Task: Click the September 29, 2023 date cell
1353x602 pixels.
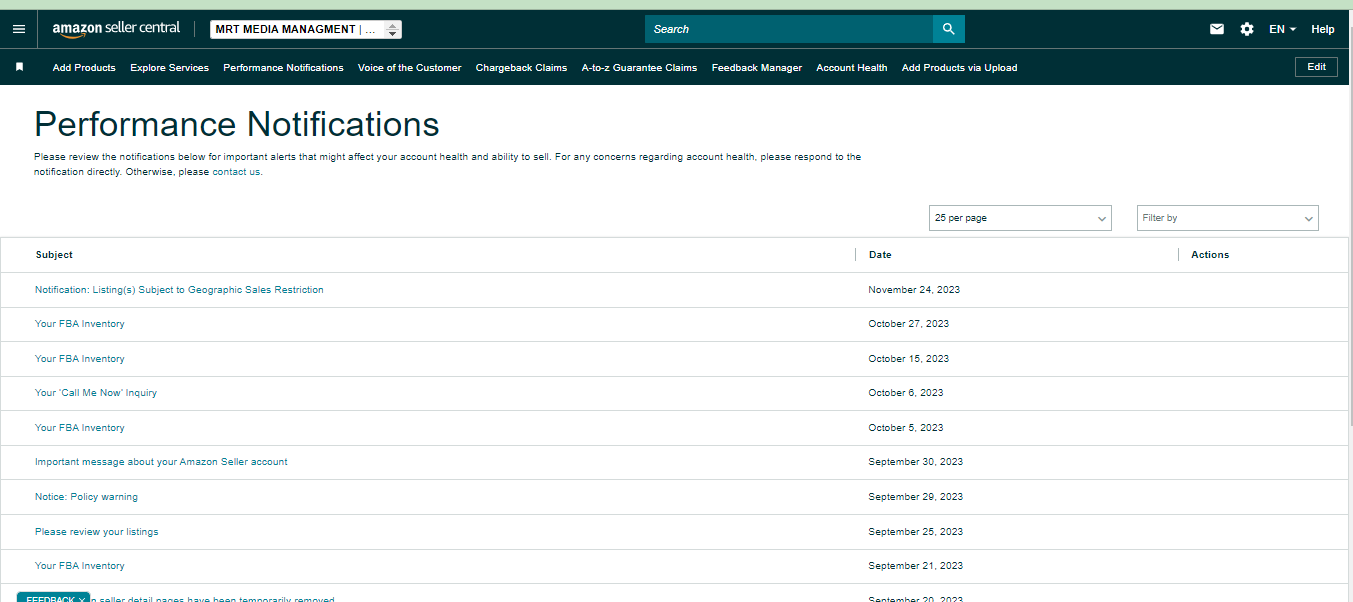Action: click(x=915, y=497)
